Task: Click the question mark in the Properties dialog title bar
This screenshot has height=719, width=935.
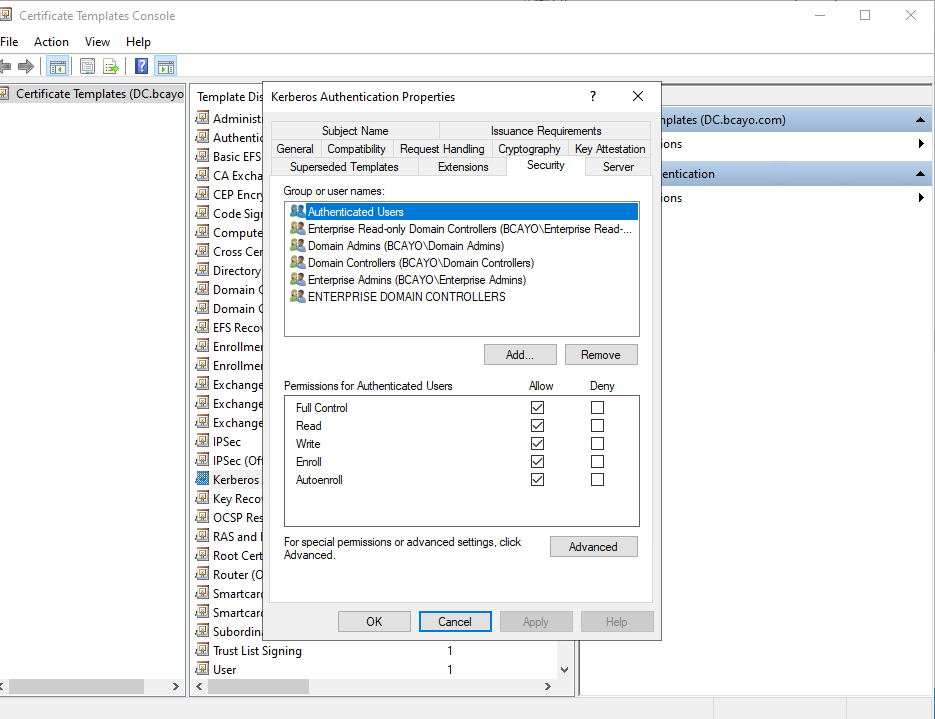Action: tap(593, 97)
